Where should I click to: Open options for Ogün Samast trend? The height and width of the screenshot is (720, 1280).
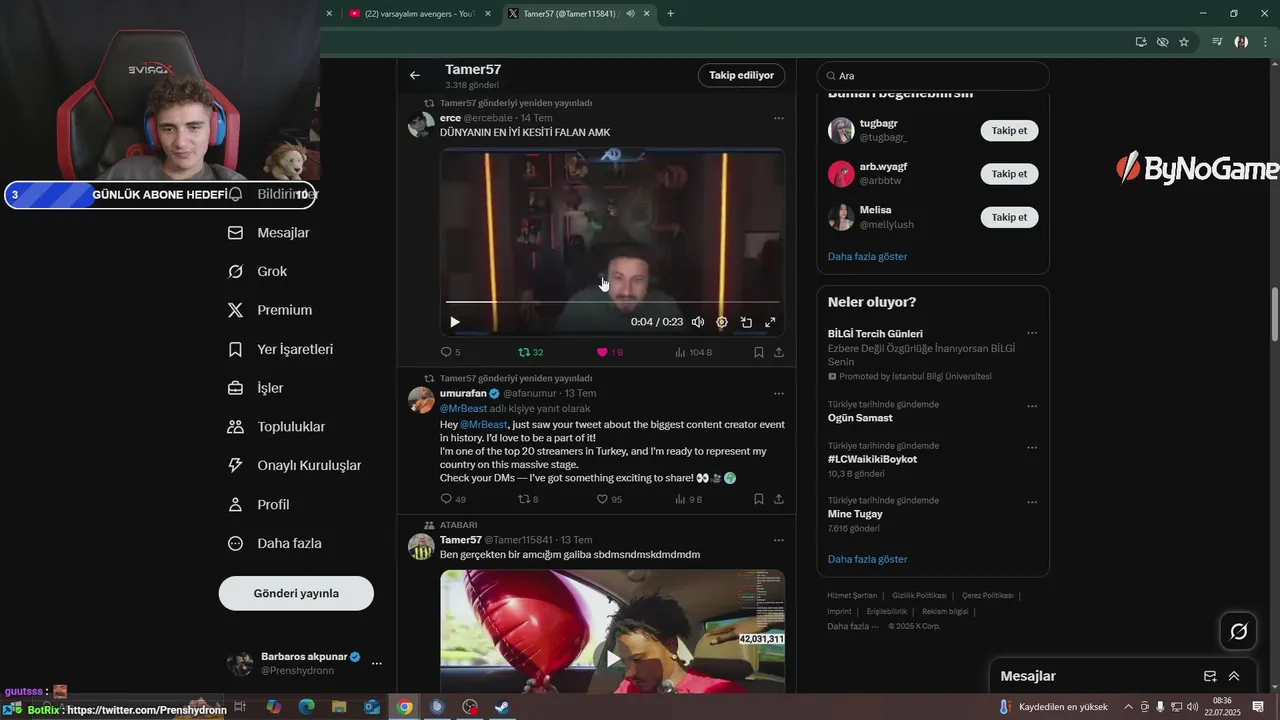coord(1032,406)
